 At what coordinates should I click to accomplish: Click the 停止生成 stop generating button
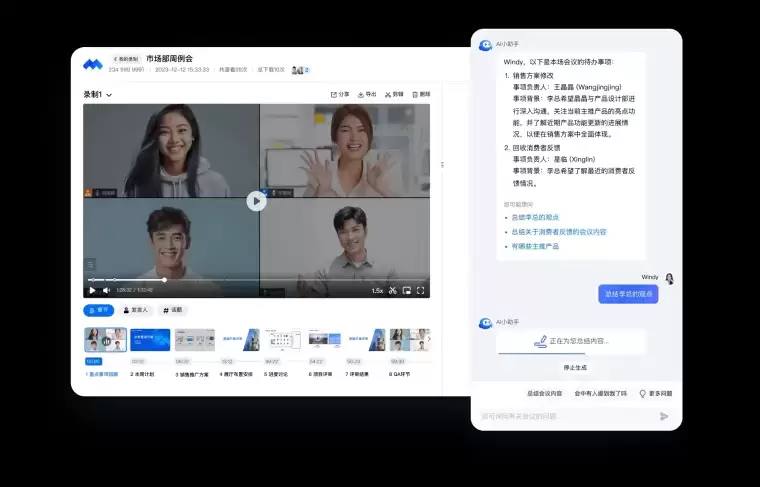tap(574, 367)
